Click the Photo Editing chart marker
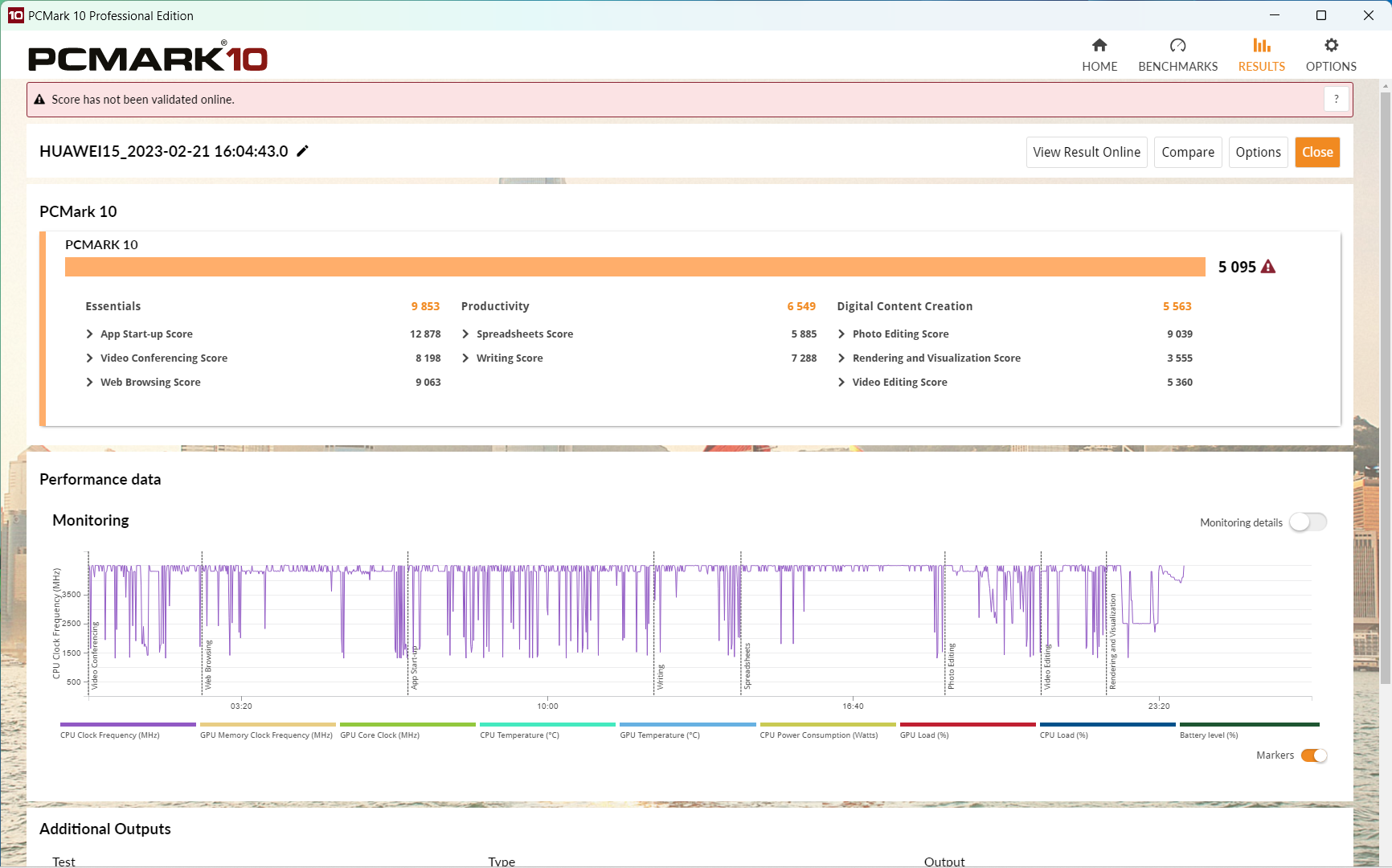1392x868 pixels. [951, 666]
